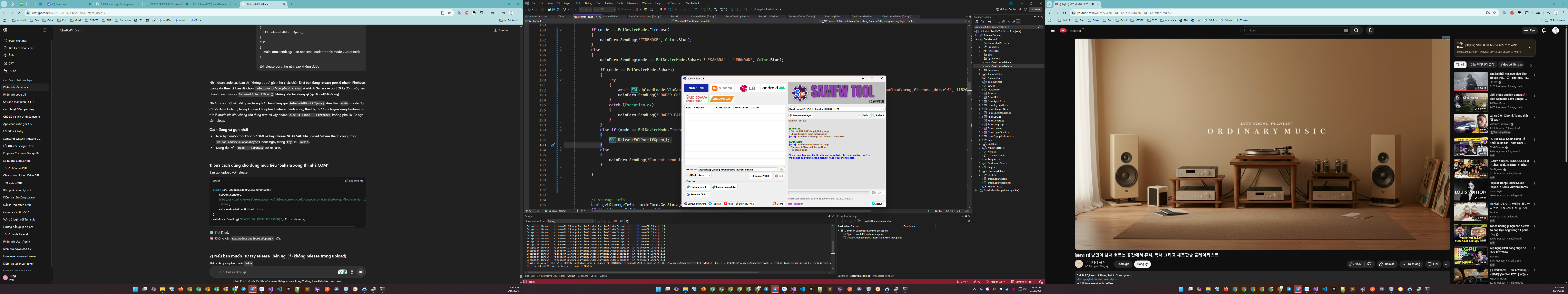Toggle the Common Language Runtime Exceptions checkbox

point(842,231)
